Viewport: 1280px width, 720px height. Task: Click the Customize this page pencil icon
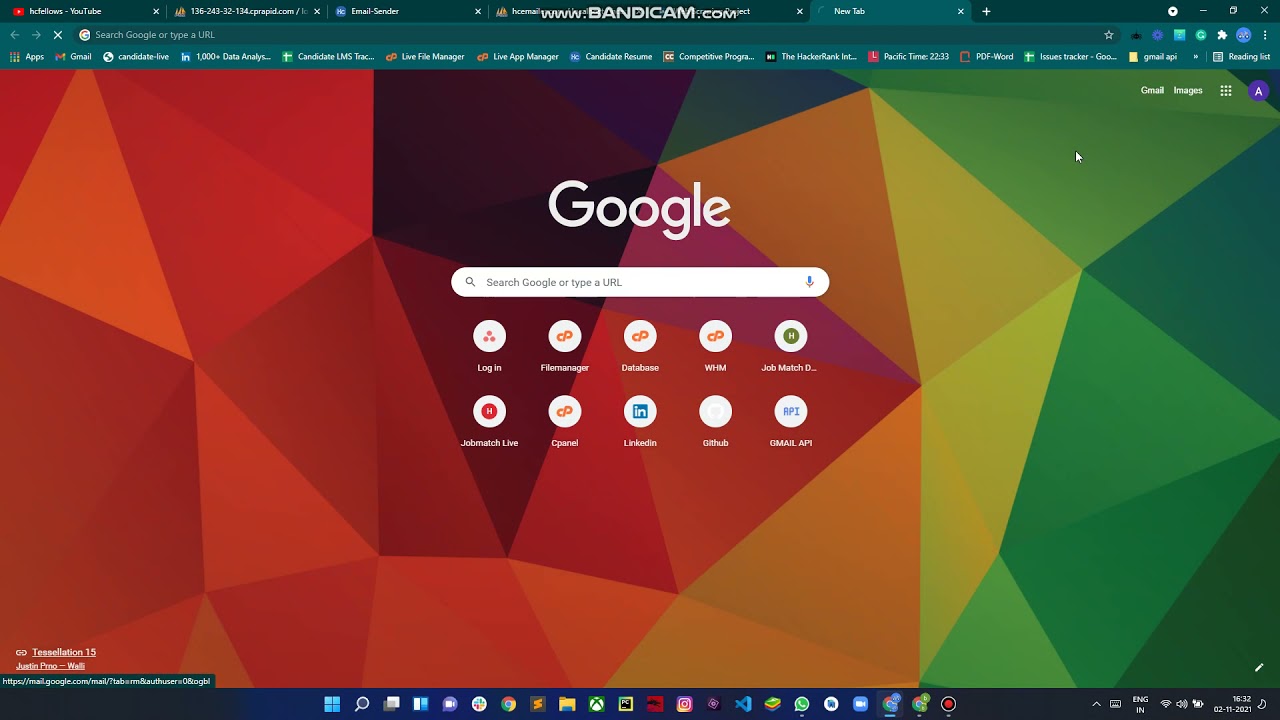pyautogui.click(x=1259, y=667)
